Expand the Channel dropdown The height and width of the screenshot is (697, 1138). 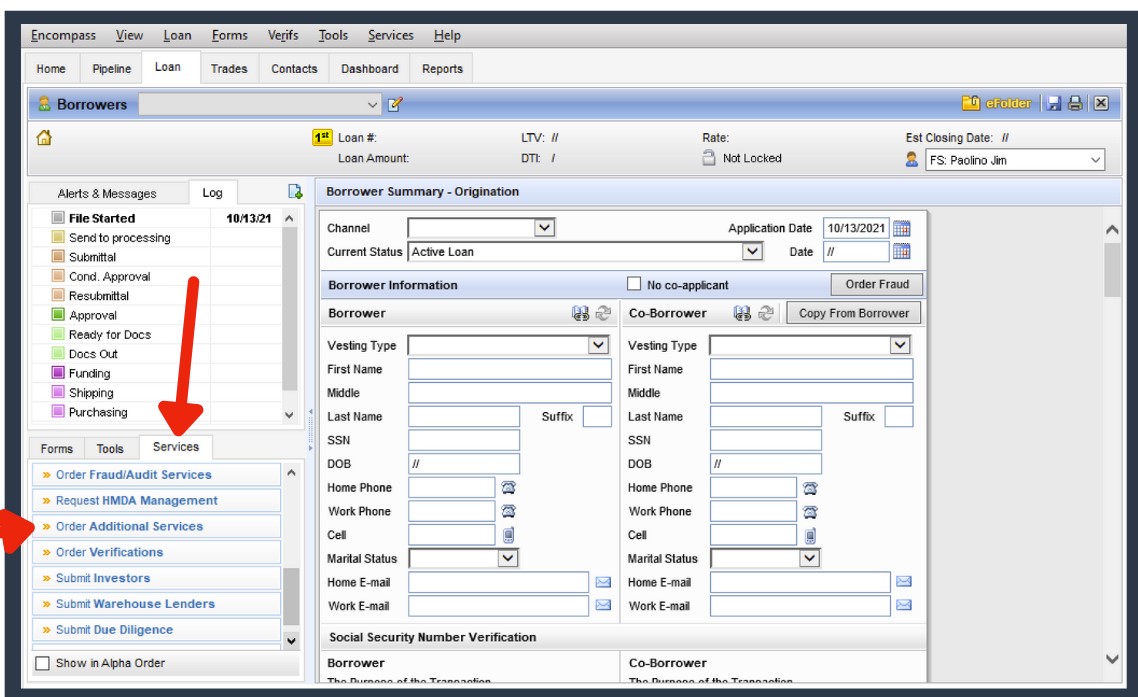(545, 227)
